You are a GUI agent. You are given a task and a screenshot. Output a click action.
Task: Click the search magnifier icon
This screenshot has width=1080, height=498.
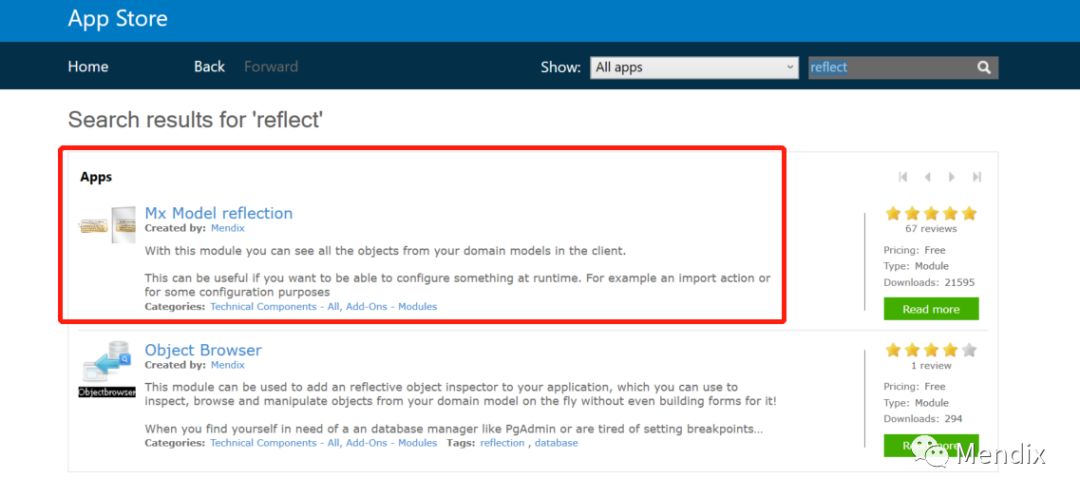pyautogui.click(x=984, y=68)
